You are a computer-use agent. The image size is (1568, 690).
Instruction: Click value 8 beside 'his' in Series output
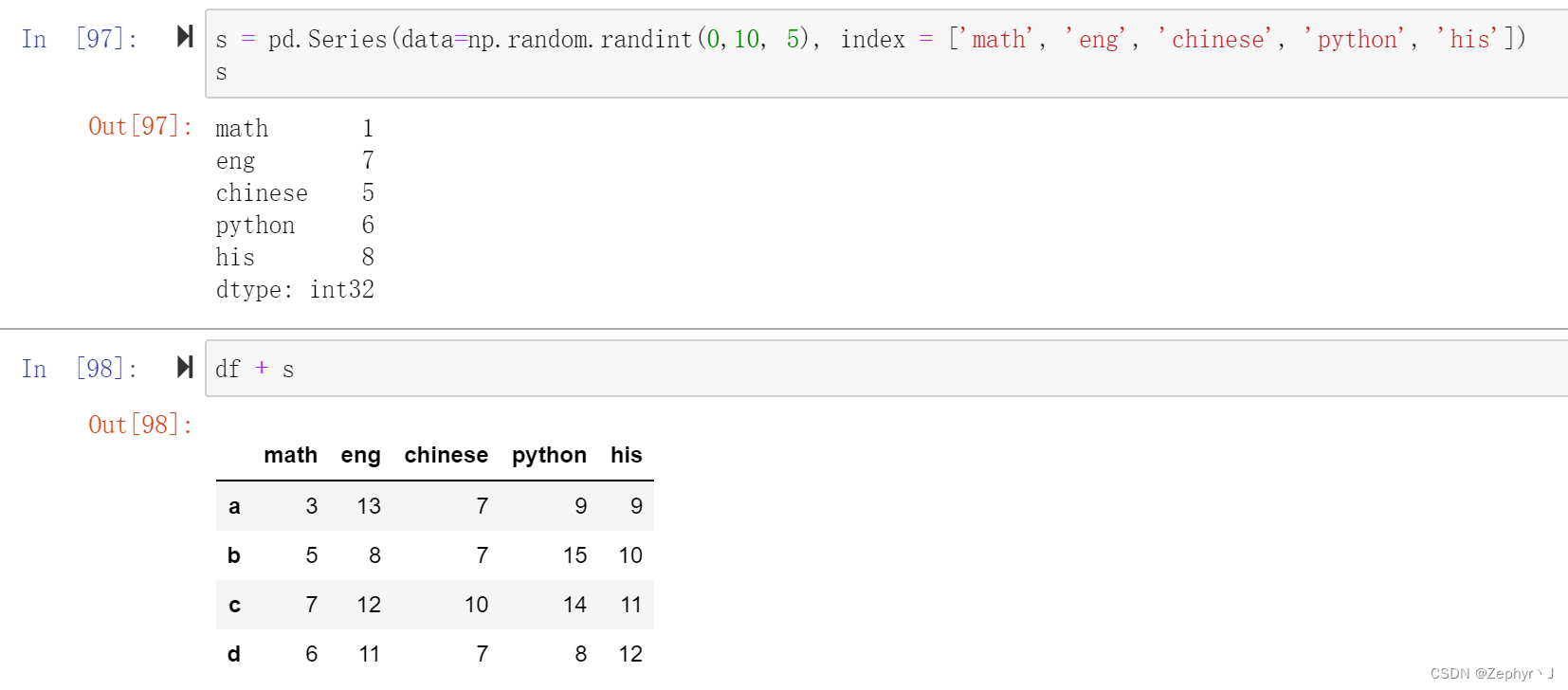368,257
